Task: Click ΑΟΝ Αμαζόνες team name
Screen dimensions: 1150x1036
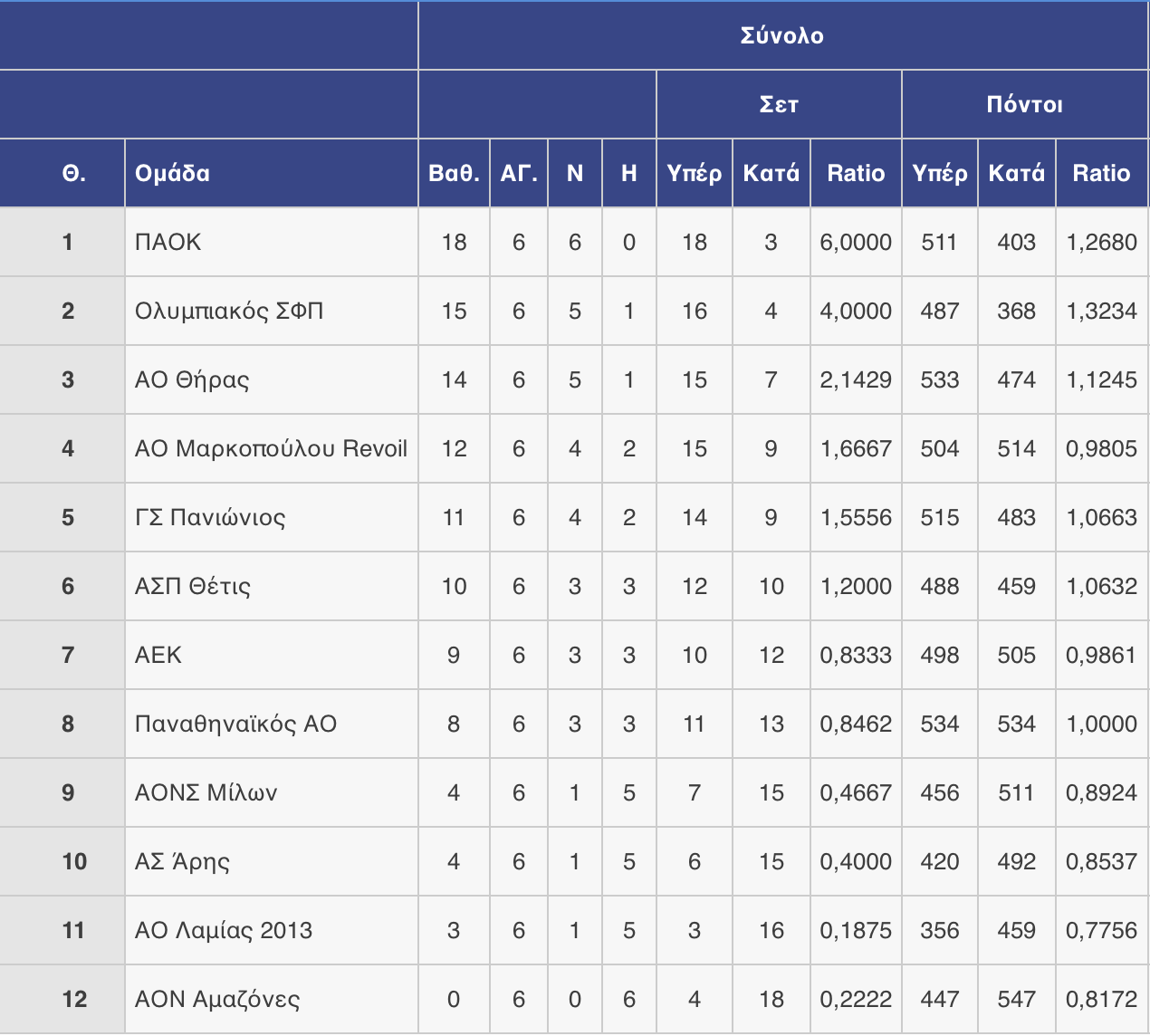Action: [x=217, y=999]
